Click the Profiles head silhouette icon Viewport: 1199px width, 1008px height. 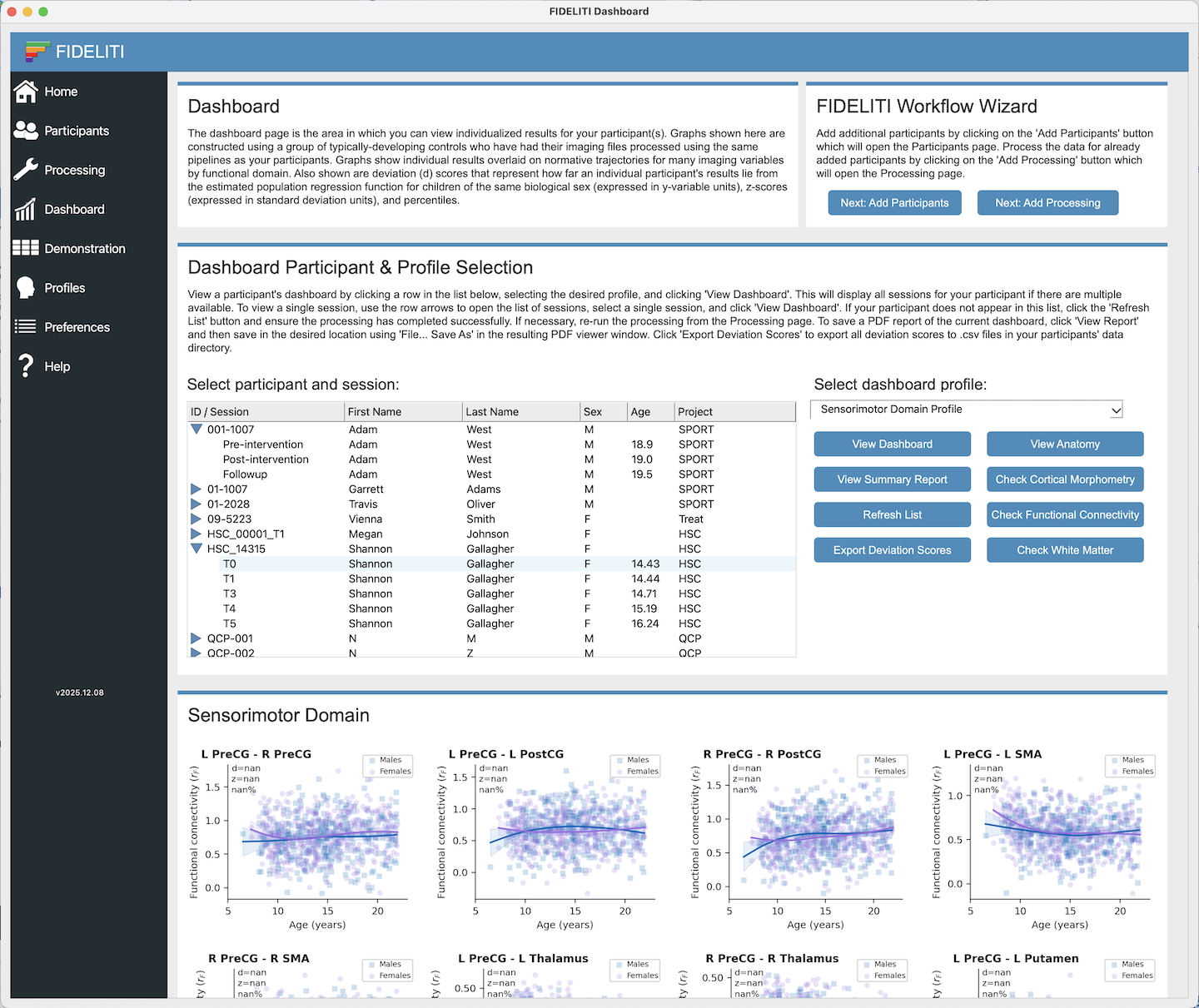tap(26, 288)
